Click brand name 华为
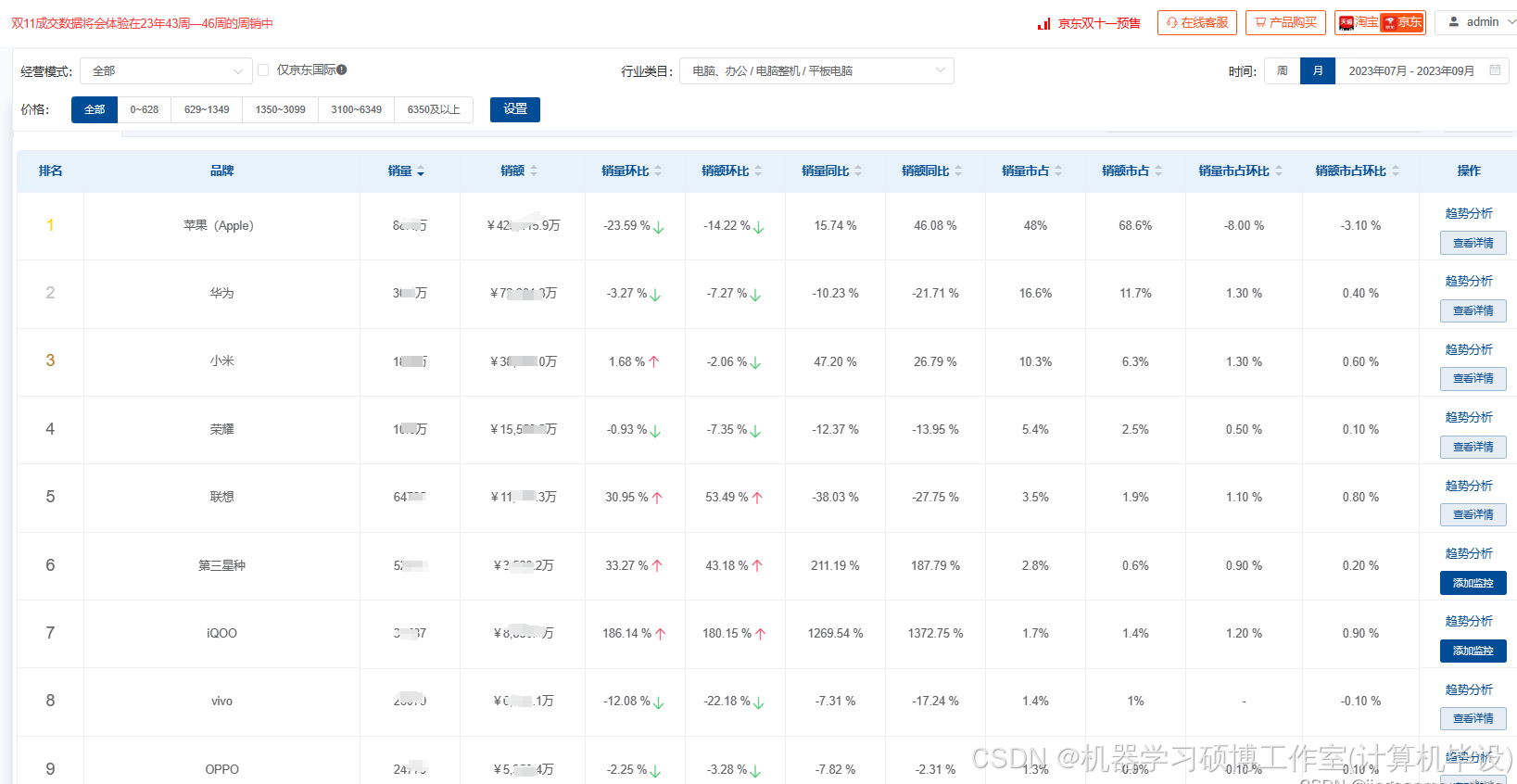 click(x=221, y=293)
